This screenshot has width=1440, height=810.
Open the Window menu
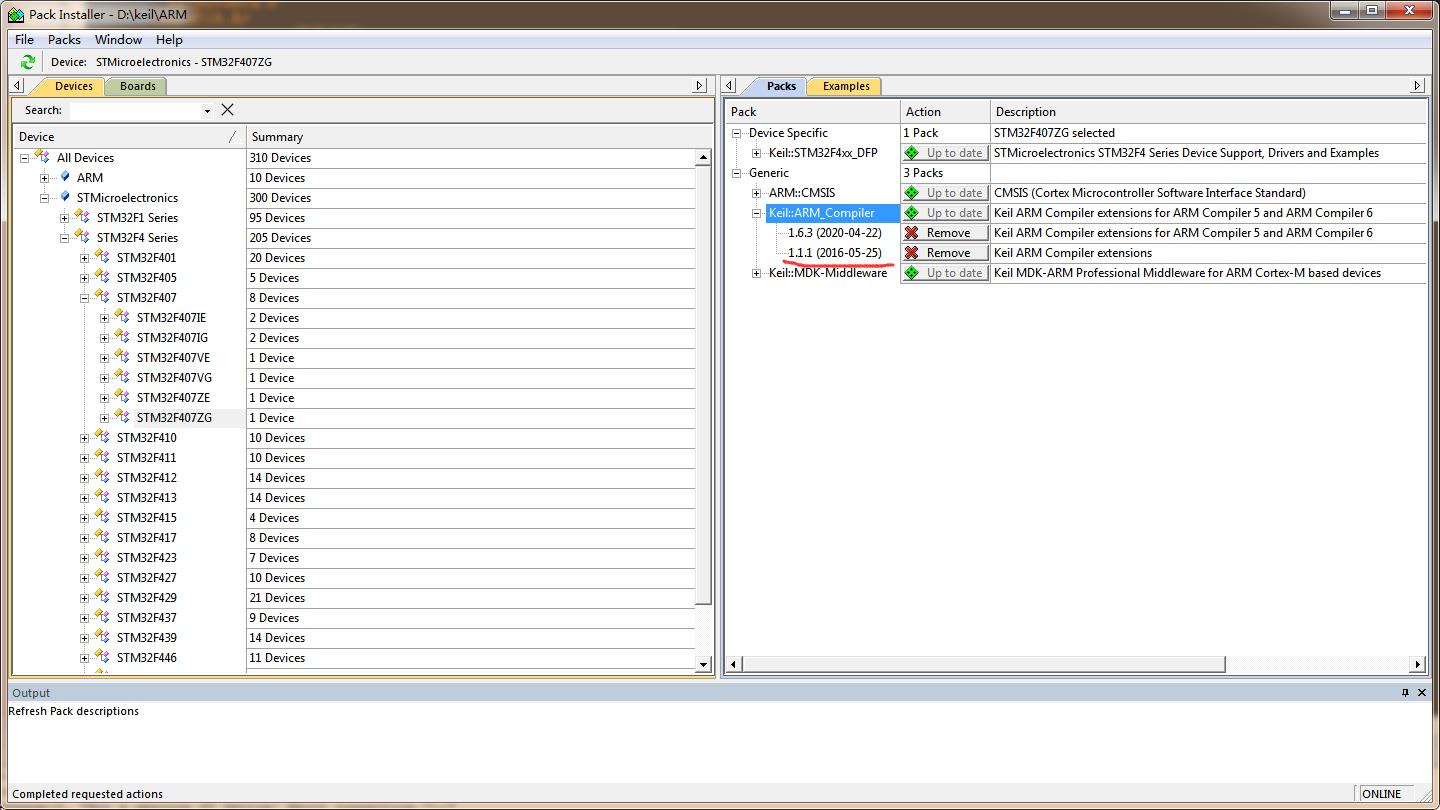118,39
